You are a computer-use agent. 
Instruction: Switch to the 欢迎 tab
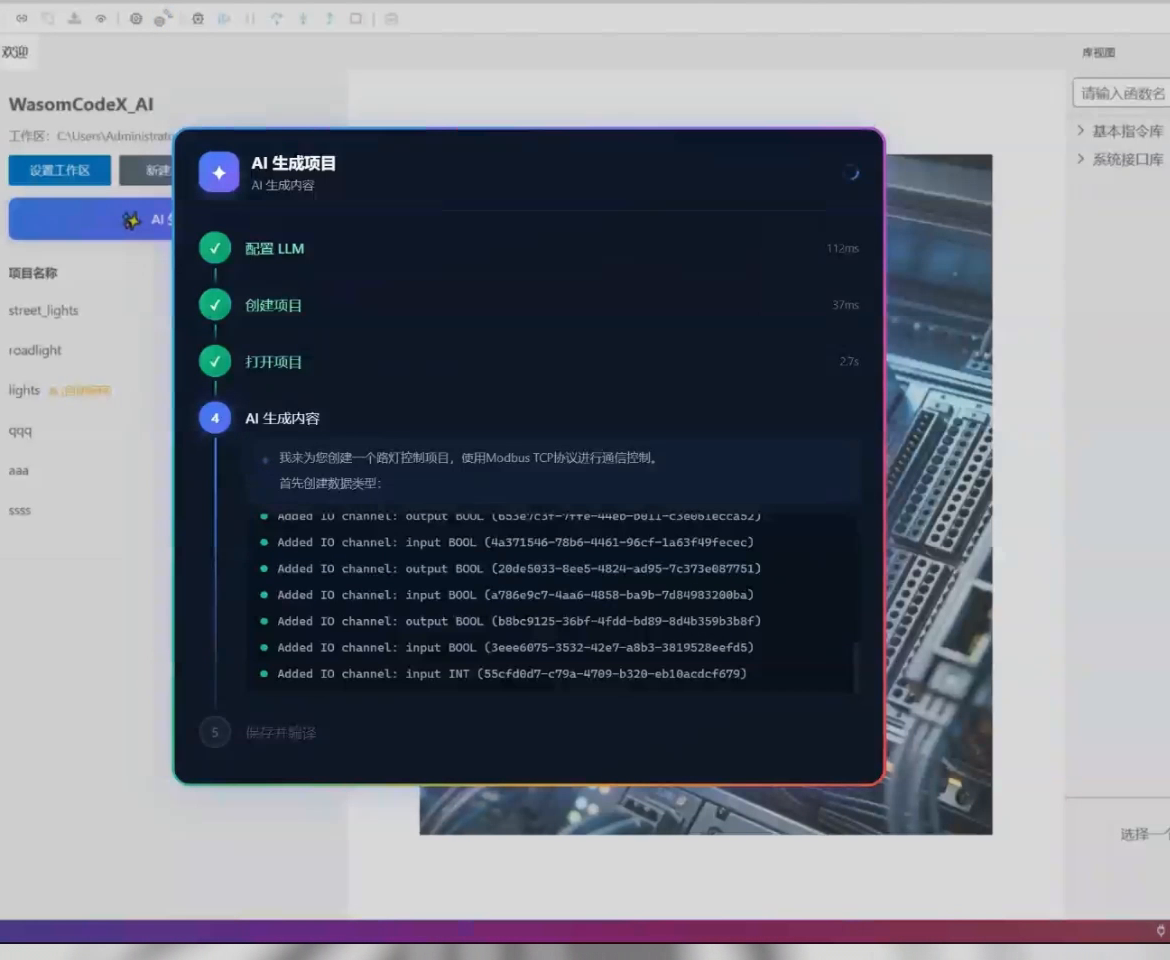pyautogui.click(x=15, y=52)
